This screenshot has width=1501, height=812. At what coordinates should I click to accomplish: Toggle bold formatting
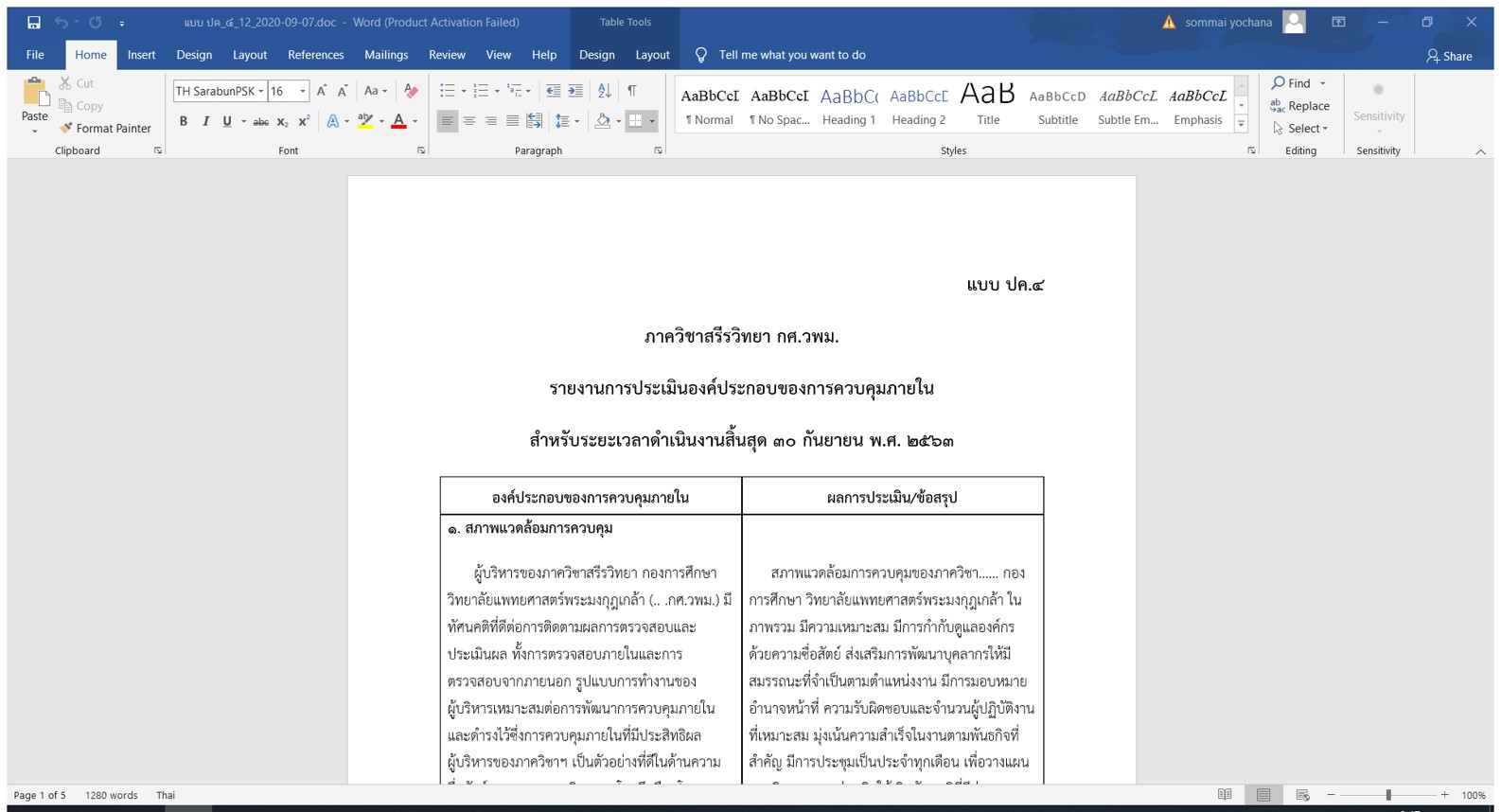(x=184, y=121)
